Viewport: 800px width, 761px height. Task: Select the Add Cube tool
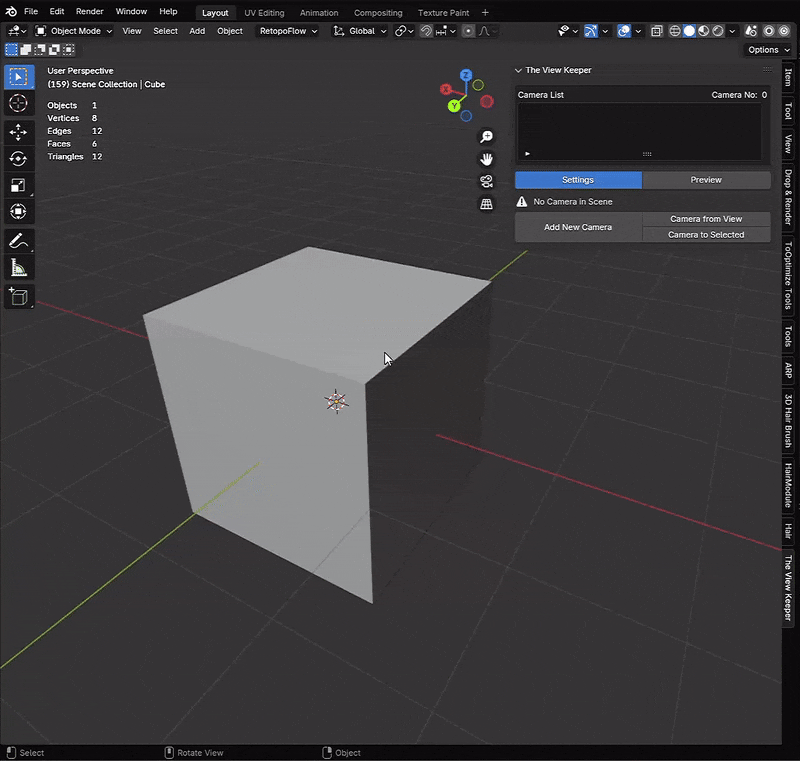point(19,296)
